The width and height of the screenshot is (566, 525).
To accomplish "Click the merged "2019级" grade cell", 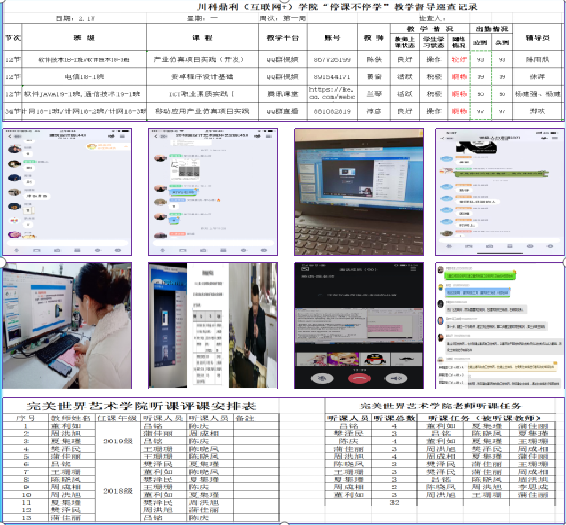I will click(x=118, y=441).
